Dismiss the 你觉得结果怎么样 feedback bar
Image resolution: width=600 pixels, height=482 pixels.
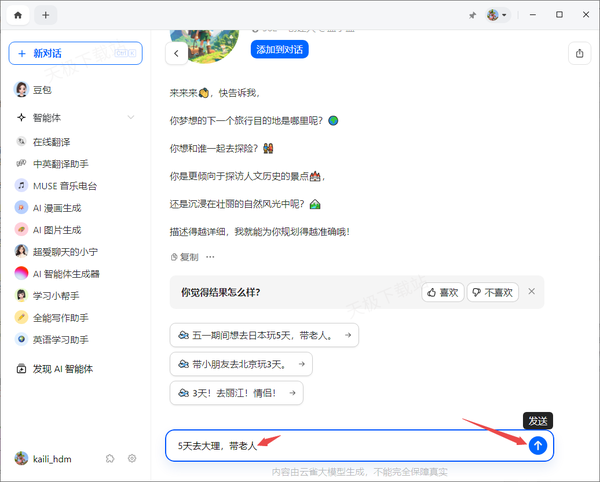[531, 292]
